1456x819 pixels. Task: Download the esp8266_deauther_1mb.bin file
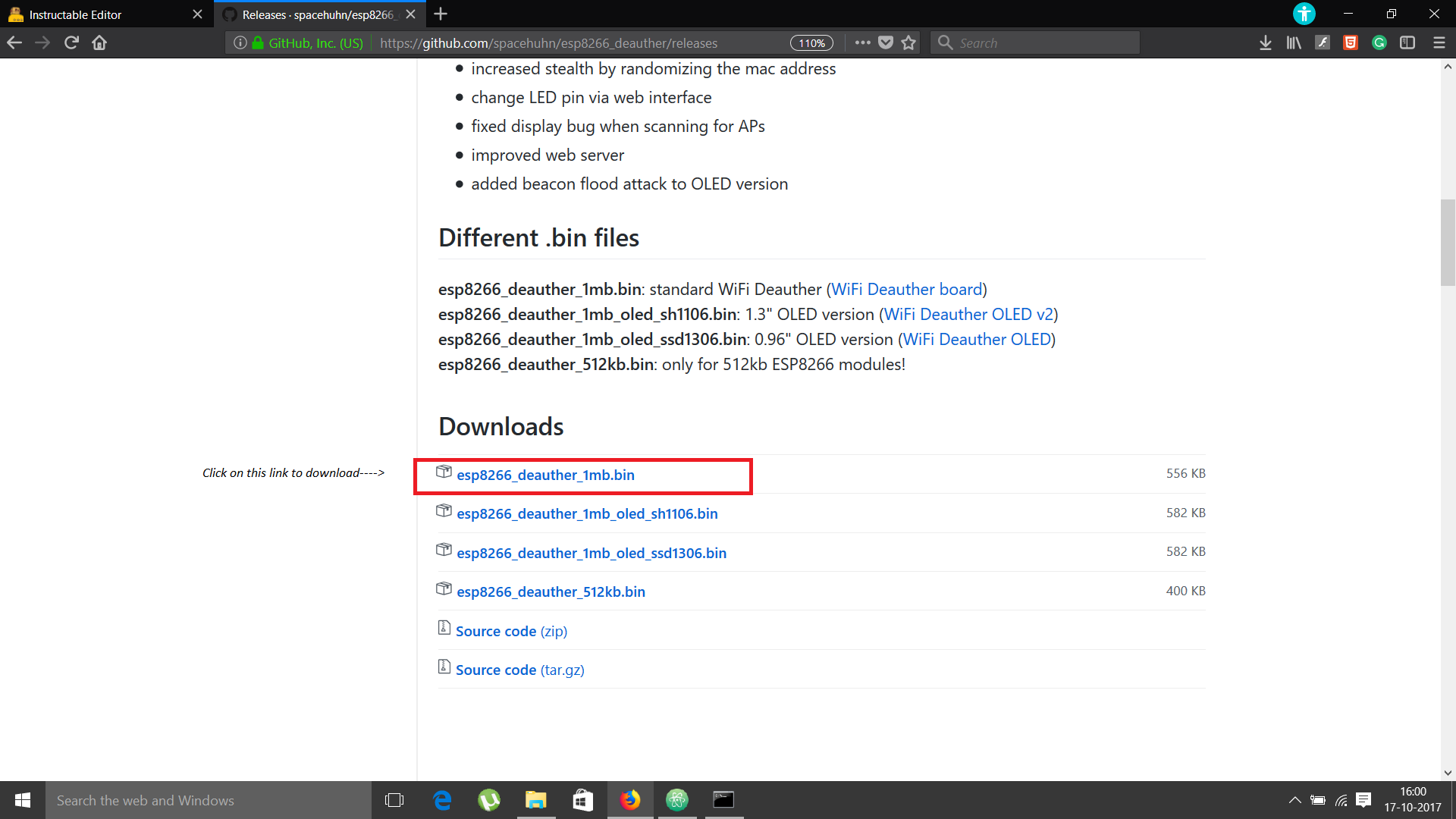pos(545,475)
